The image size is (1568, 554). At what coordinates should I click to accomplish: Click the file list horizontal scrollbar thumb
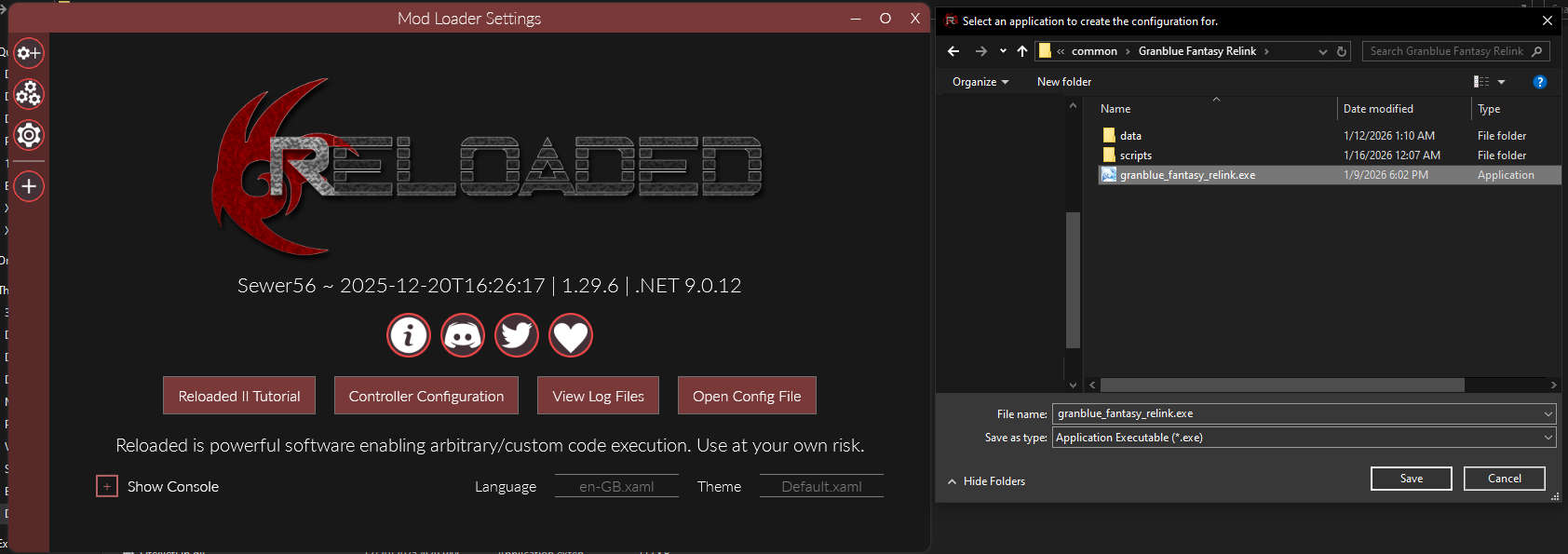(x=1282, y=385)
